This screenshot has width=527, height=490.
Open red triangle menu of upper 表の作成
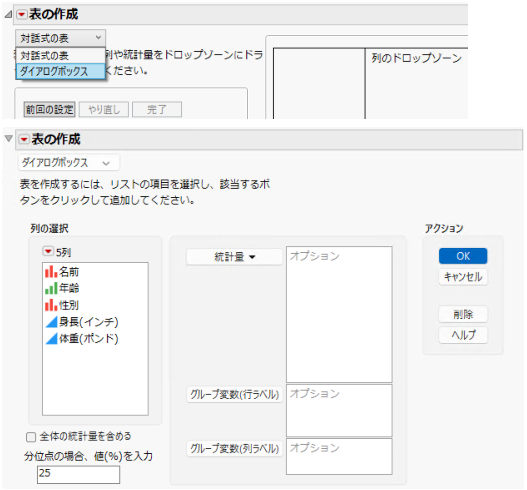(x=22, y=14)
